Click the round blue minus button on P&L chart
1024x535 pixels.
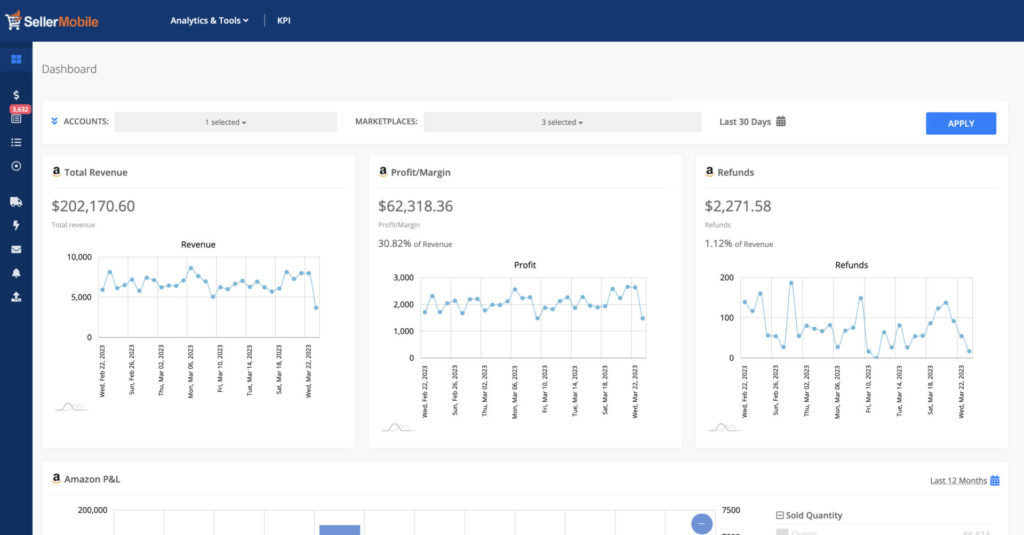tap(701, 523)
